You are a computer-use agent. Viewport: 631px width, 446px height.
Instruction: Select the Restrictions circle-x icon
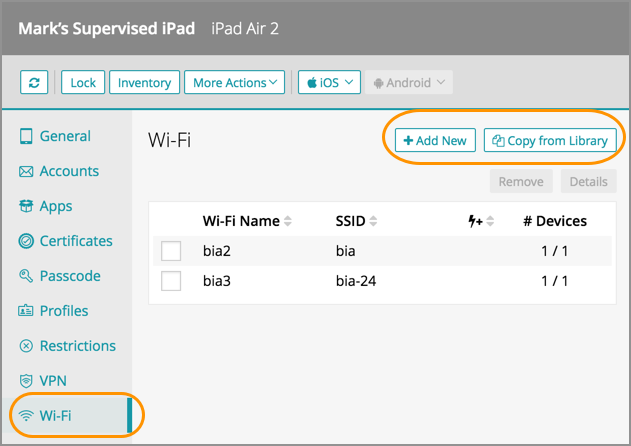pos(26,347)
